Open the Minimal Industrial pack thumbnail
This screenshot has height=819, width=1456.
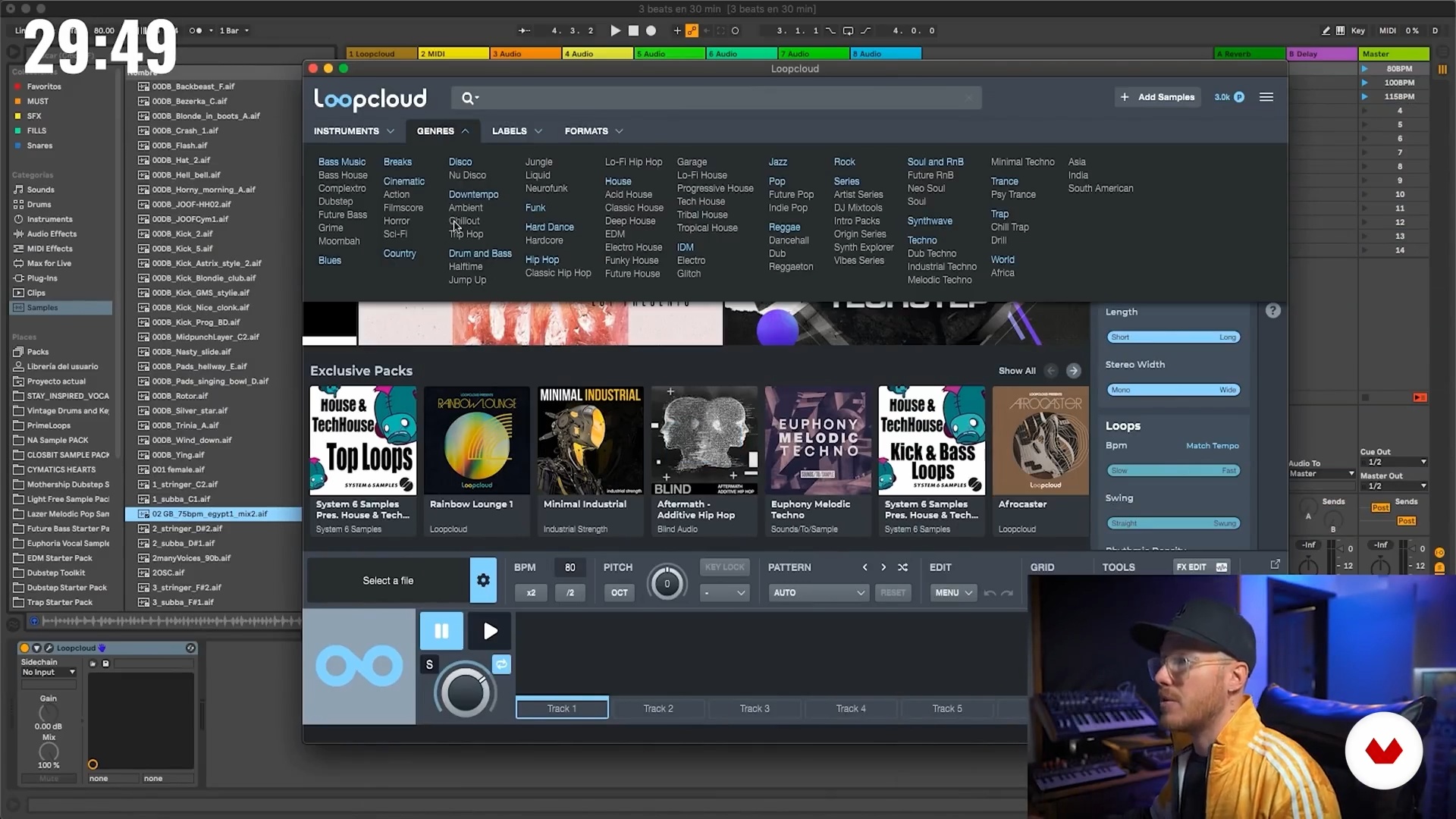click(x=590, y=441)
